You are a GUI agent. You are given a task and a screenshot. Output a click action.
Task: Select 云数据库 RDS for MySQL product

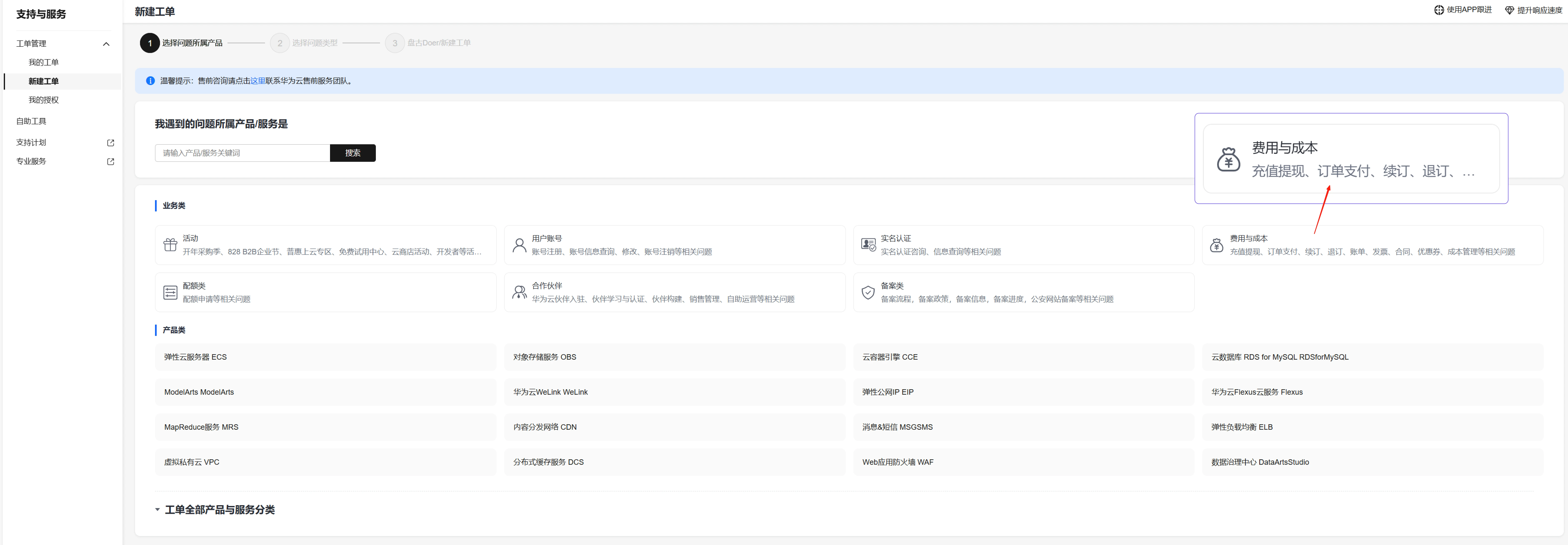pos(1373,357)
